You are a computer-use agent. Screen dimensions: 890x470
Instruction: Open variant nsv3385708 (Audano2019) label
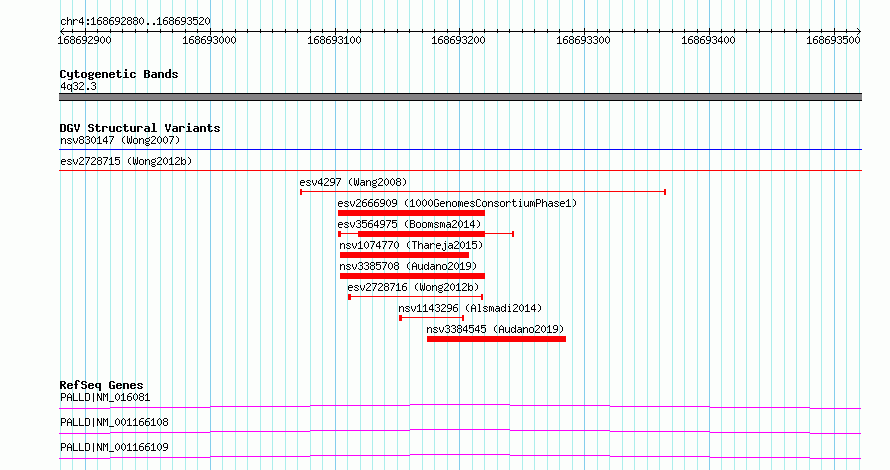408,266
